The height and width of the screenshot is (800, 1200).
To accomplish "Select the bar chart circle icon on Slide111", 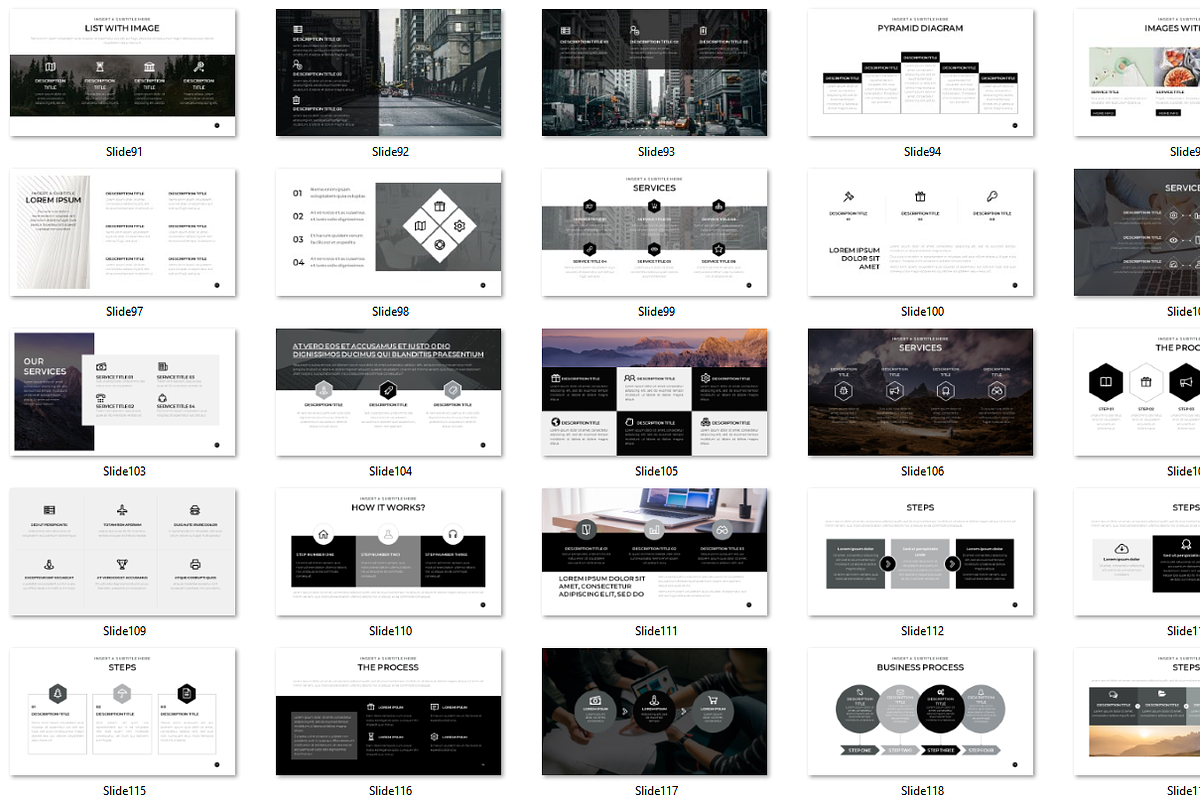I will [654, 529].
